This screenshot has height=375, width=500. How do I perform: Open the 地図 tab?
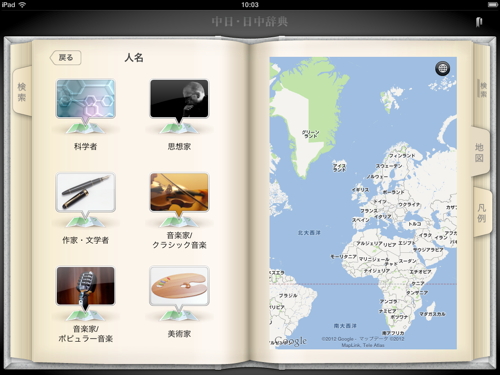(480, 152)
